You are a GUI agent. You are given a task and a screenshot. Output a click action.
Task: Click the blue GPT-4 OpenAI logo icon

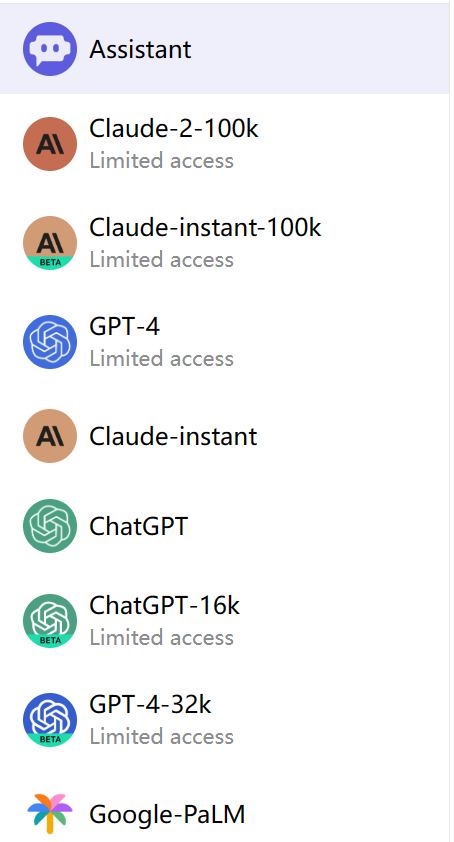click(50, 342)
